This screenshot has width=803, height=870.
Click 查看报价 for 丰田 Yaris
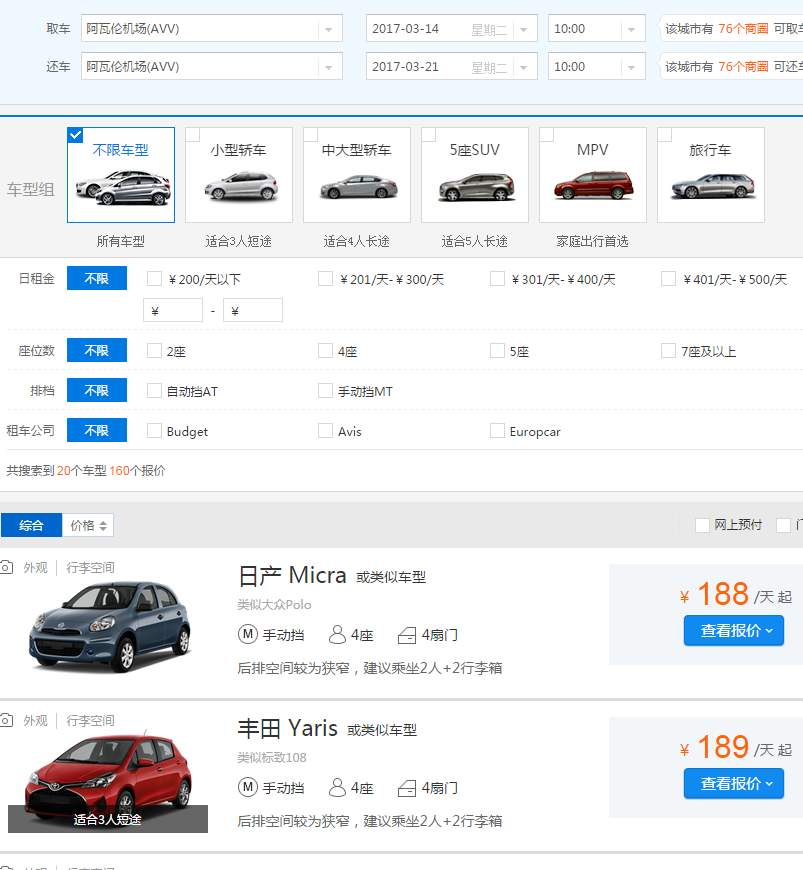[733, 784]
